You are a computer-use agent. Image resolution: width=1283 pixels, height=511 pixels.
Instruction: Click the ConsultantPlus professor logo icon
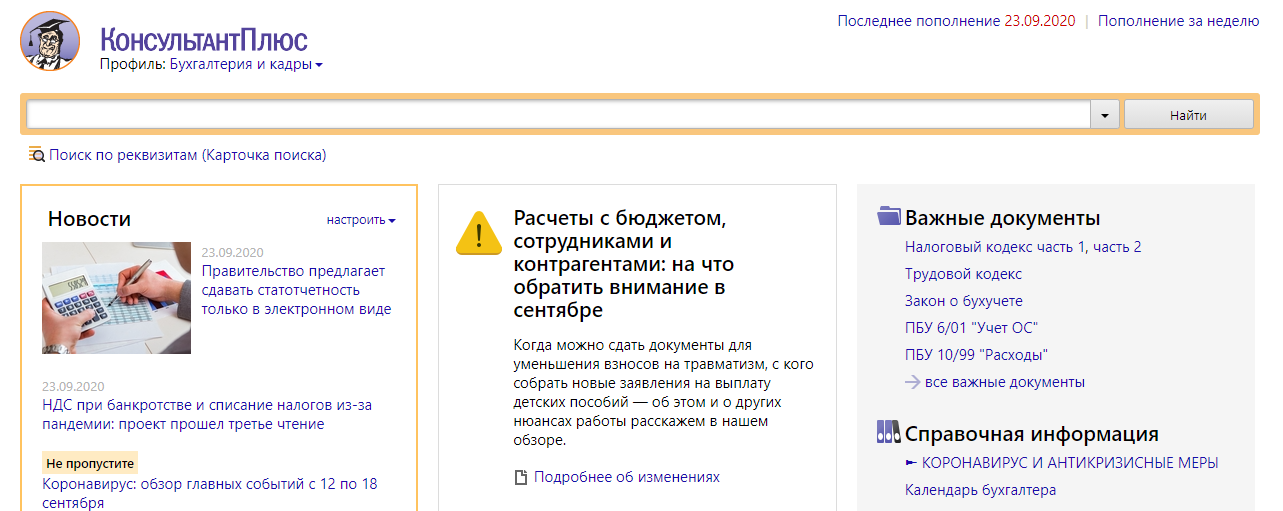click(49, 41)
